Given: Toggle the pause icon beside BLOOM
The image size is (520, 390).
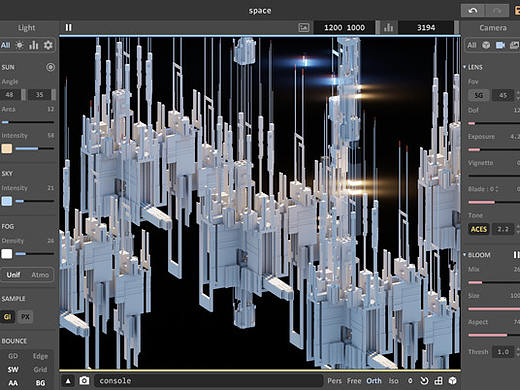Looking at the screenshot, I should click(516, 255).
